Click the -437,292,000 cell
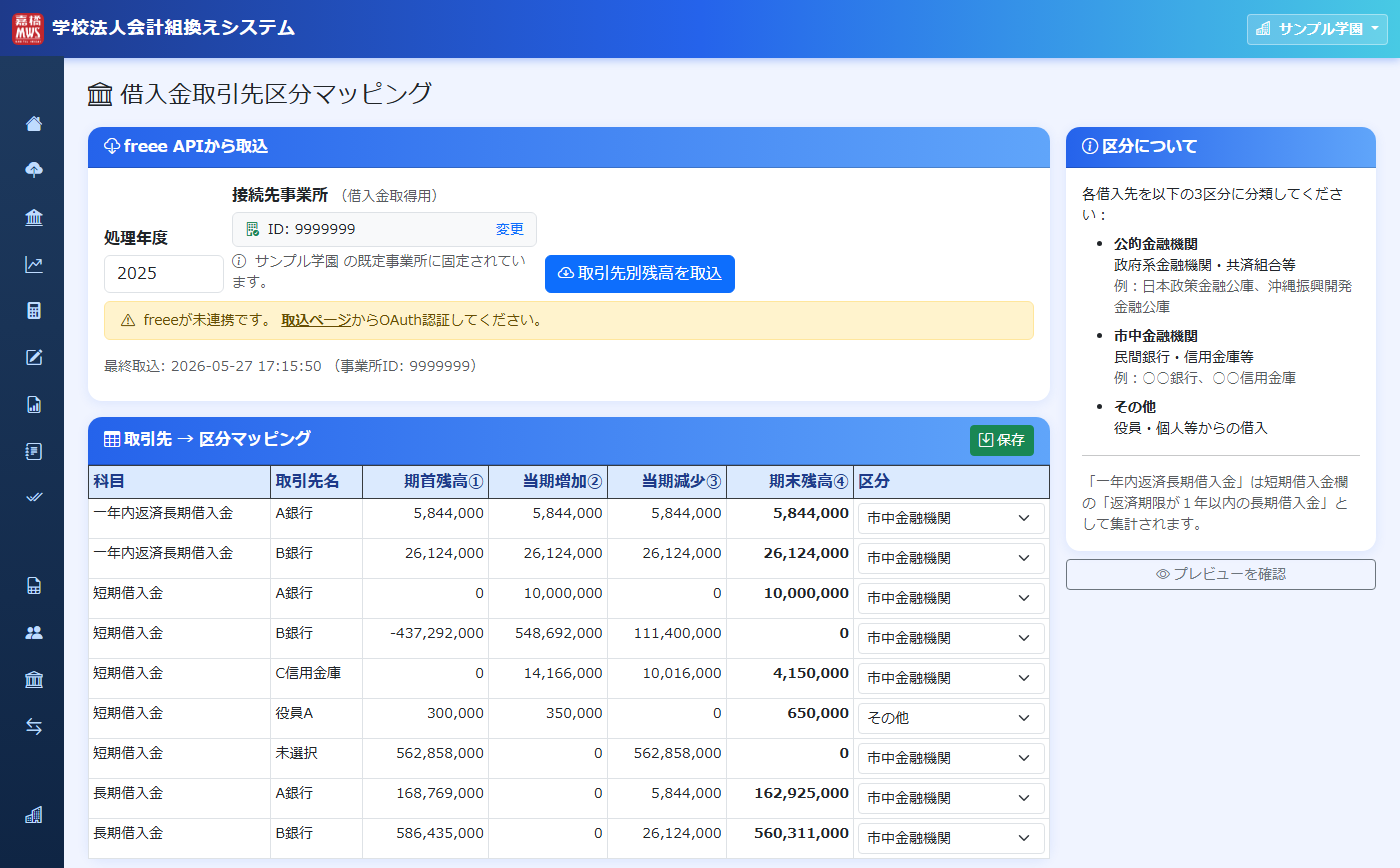The image size is (1400, 868). (426, 638)
